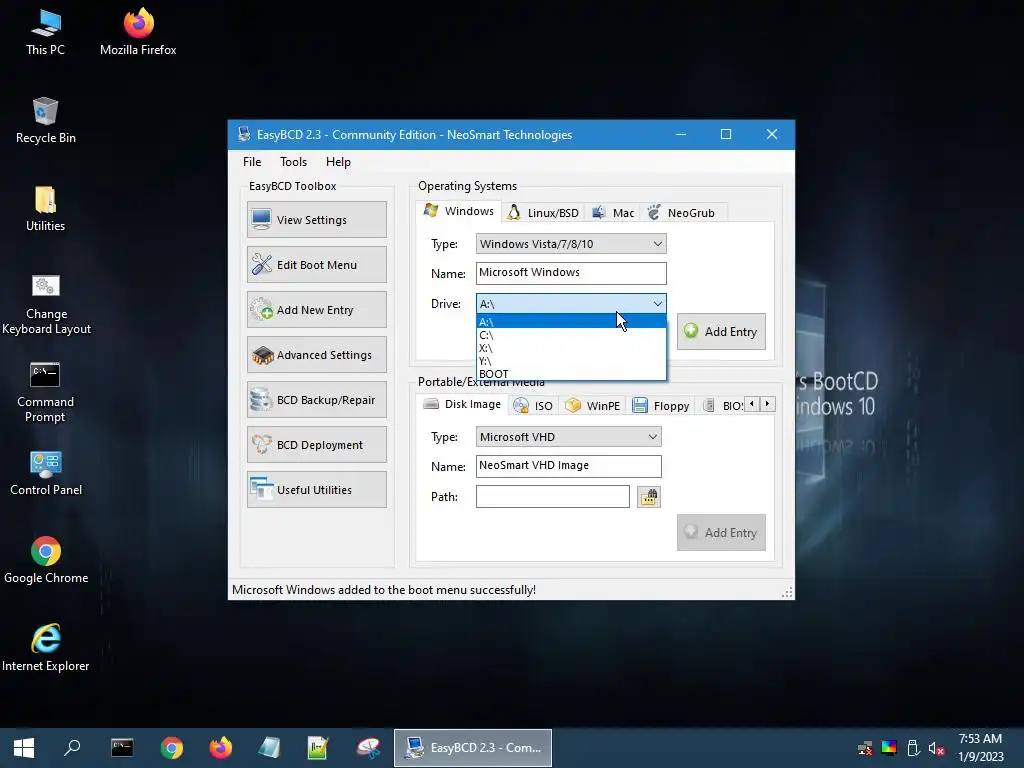The width and height of the screenshot is (1024, 768).
Task: Click the taskbar light blue paper icon
Action: click(269, 748)
